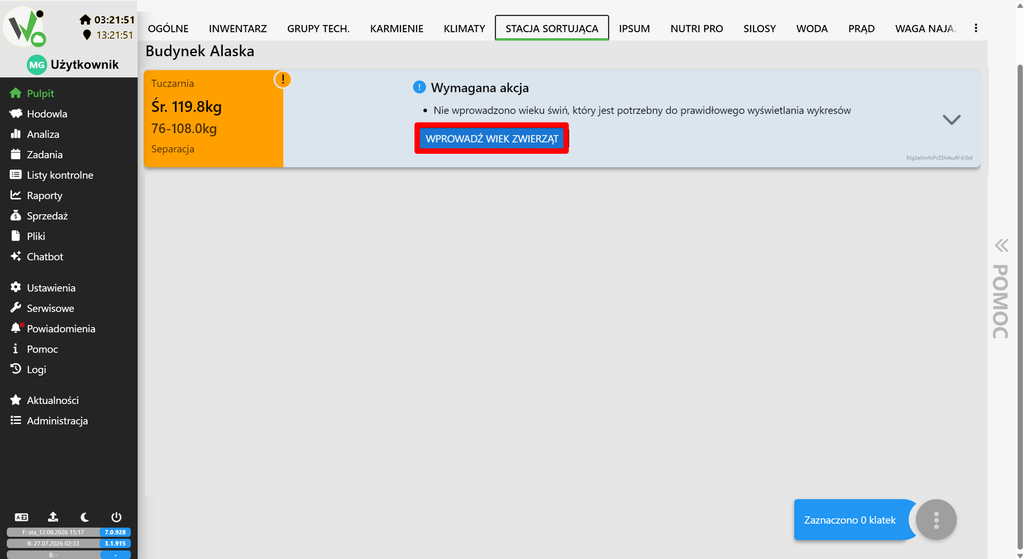
Task: Click the Zaznaczono 0 klatek button
Action: click(850, 520)
